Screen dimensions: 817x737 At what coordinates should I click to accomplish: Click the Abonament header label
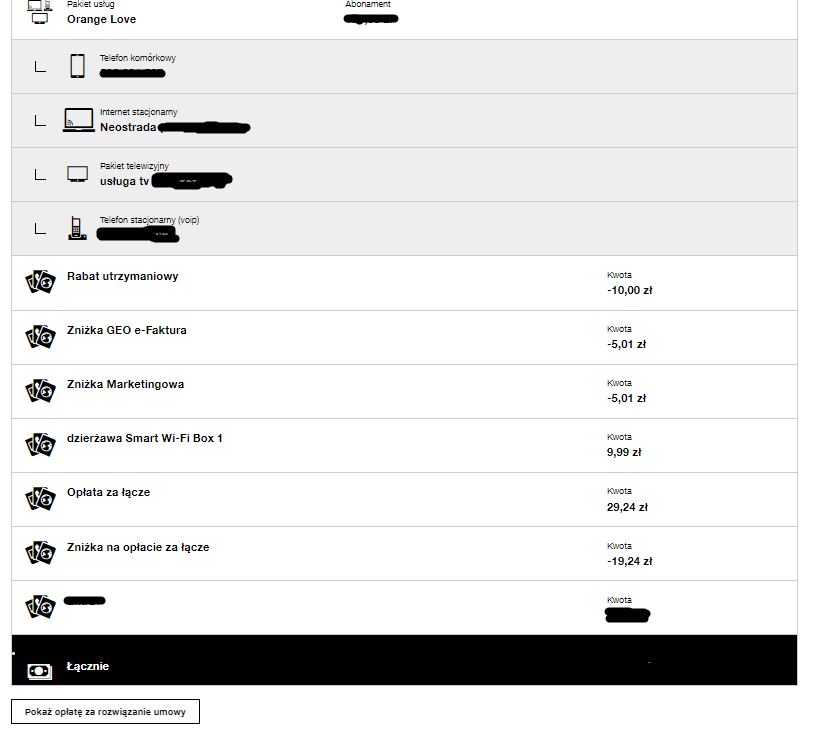pos(368,4)
